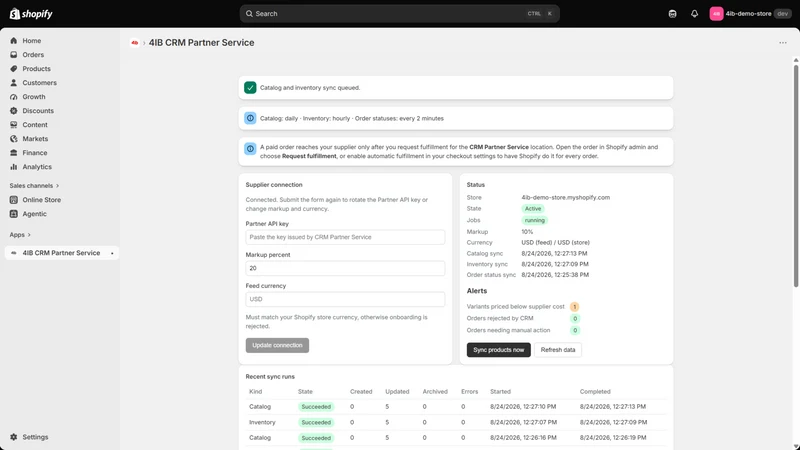Click the Errors column header
800x450 pixels.
[x=469, y=392]
